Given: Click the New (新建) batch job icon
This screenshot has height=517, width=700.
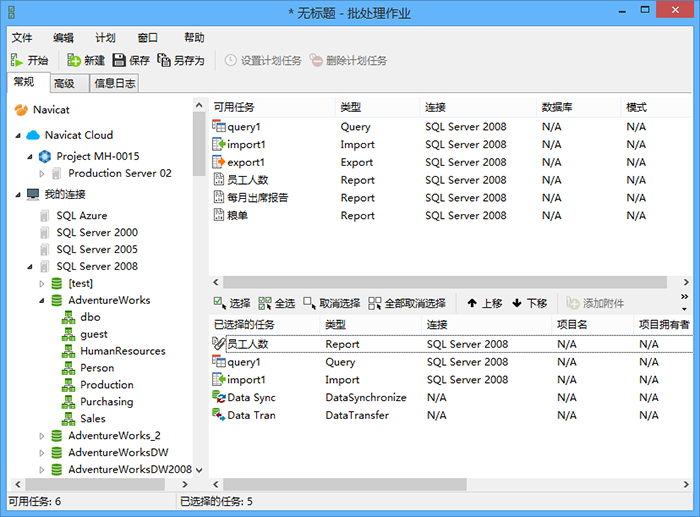Looking at the screenshot, I should (x=74, y=60).
